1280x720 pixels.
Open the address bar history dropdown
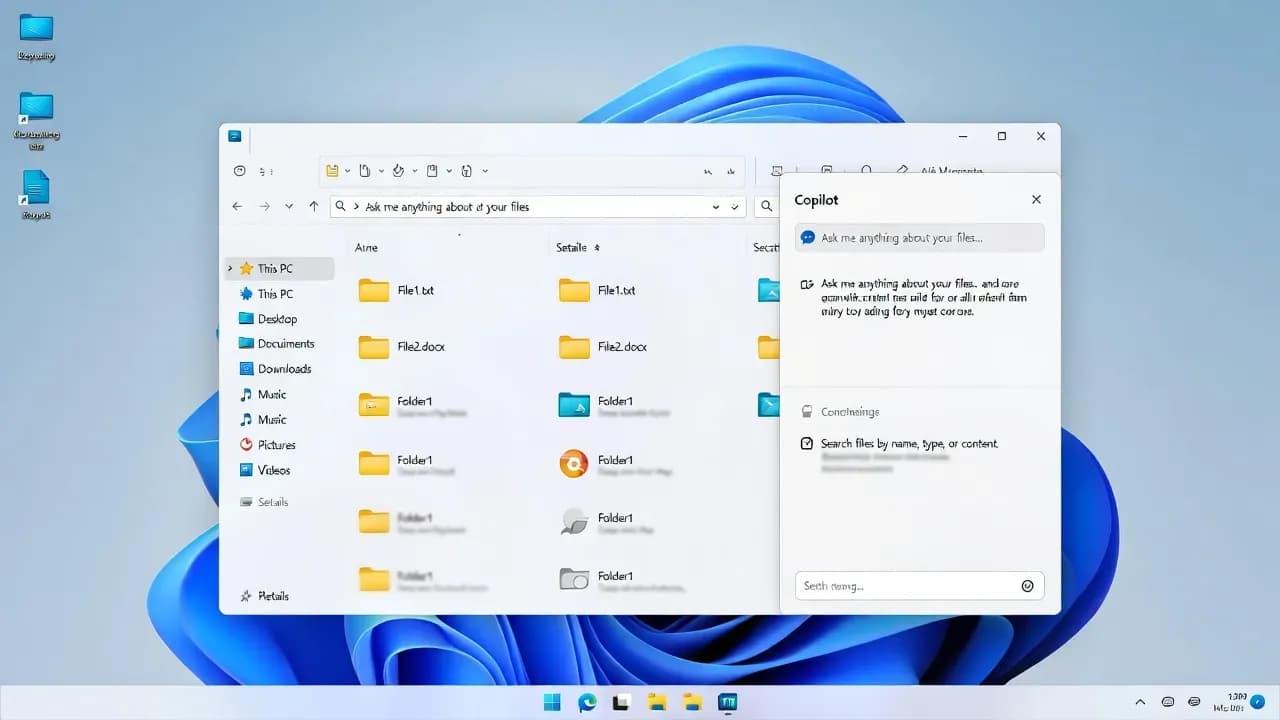pos(715,206)
